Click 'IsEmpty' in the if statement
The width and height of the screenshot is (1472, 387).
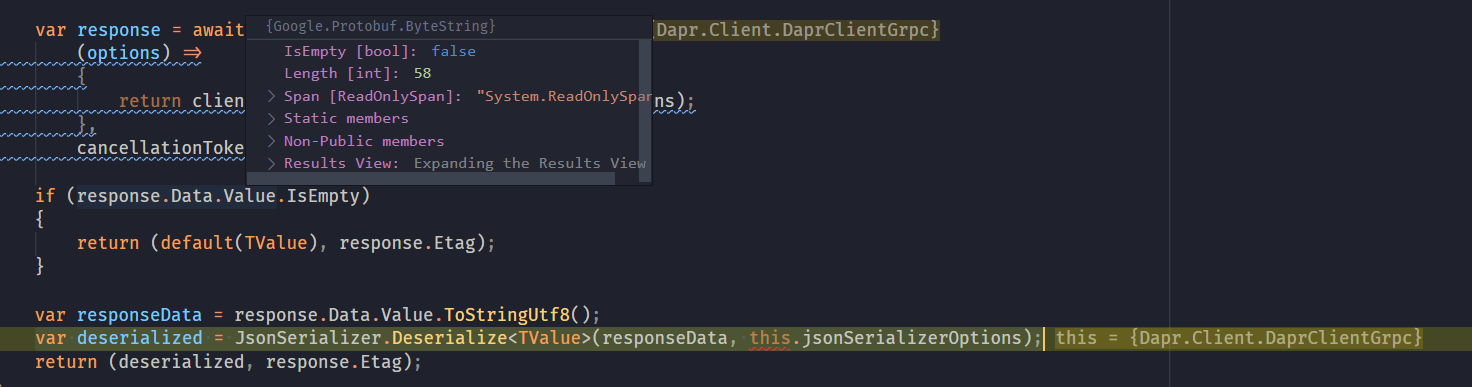coord(323,195)
